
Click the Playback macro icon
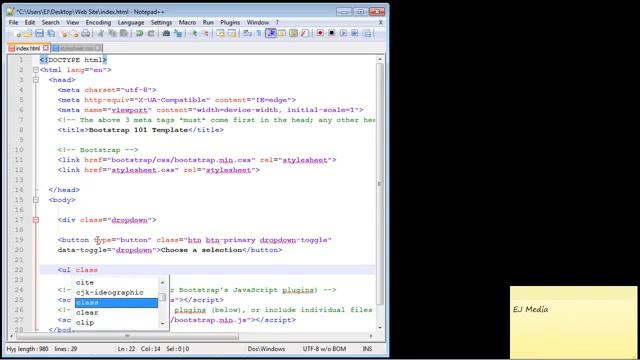(x=343, y=33)
